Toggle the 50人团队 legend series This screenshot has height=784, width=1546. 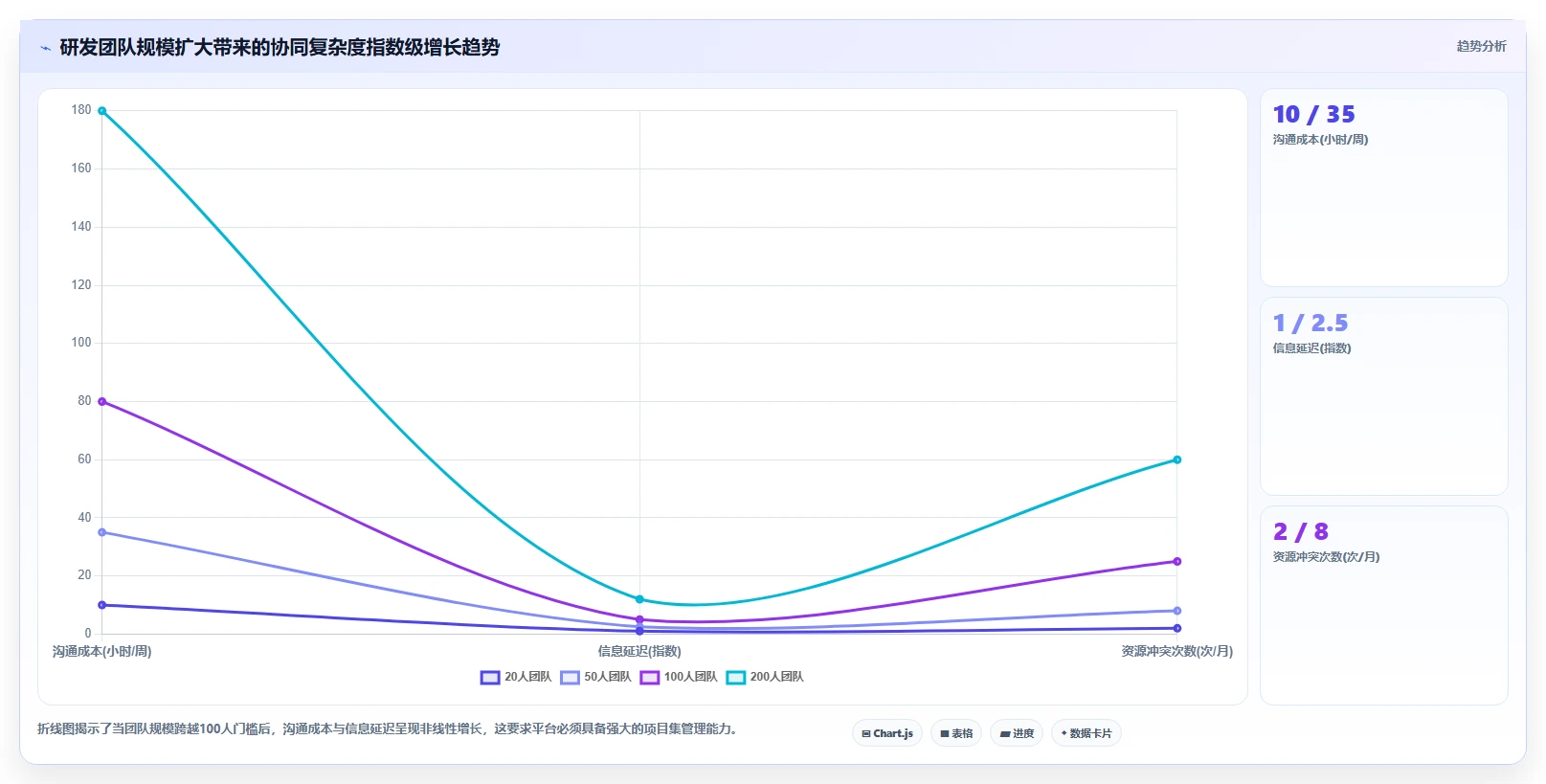click(x=595, y=677)
